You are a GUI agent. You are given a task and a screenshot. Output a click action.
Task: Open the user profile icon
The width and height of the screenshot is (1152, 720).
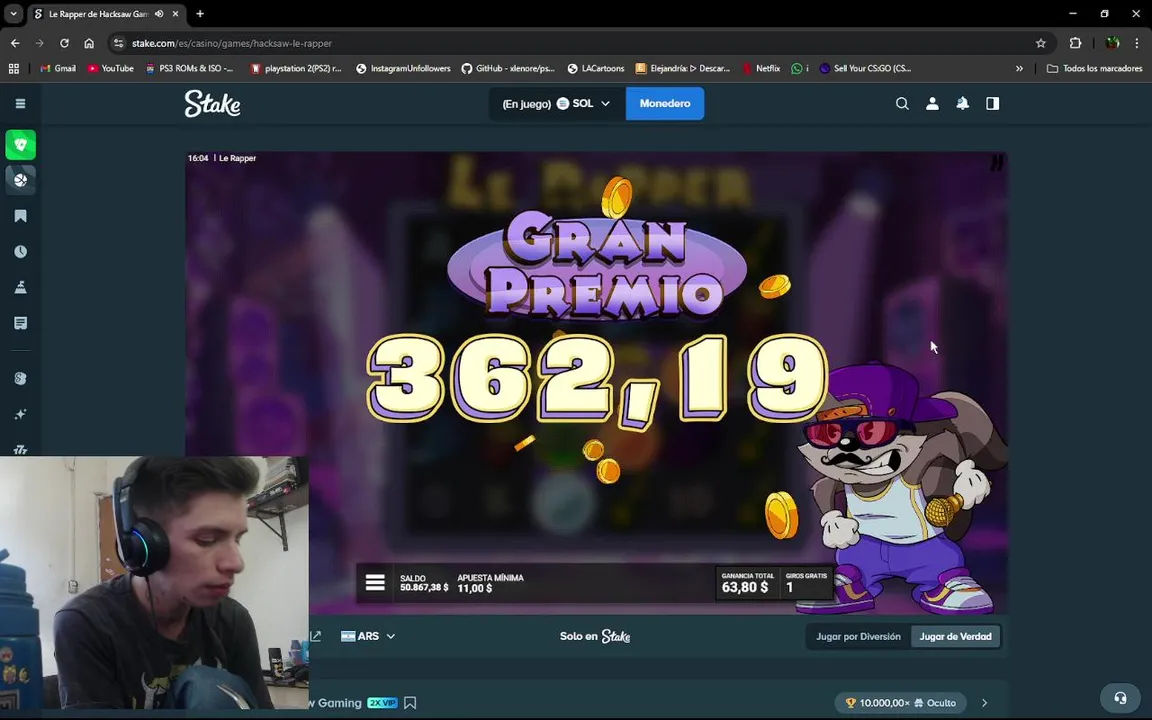point(932,104)
